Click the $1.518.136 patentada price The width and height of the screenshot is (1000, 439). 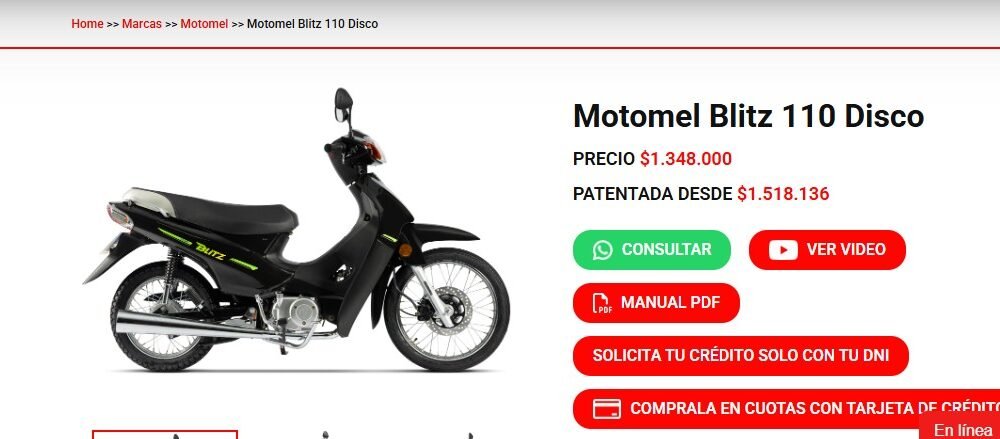pos(783,194)
